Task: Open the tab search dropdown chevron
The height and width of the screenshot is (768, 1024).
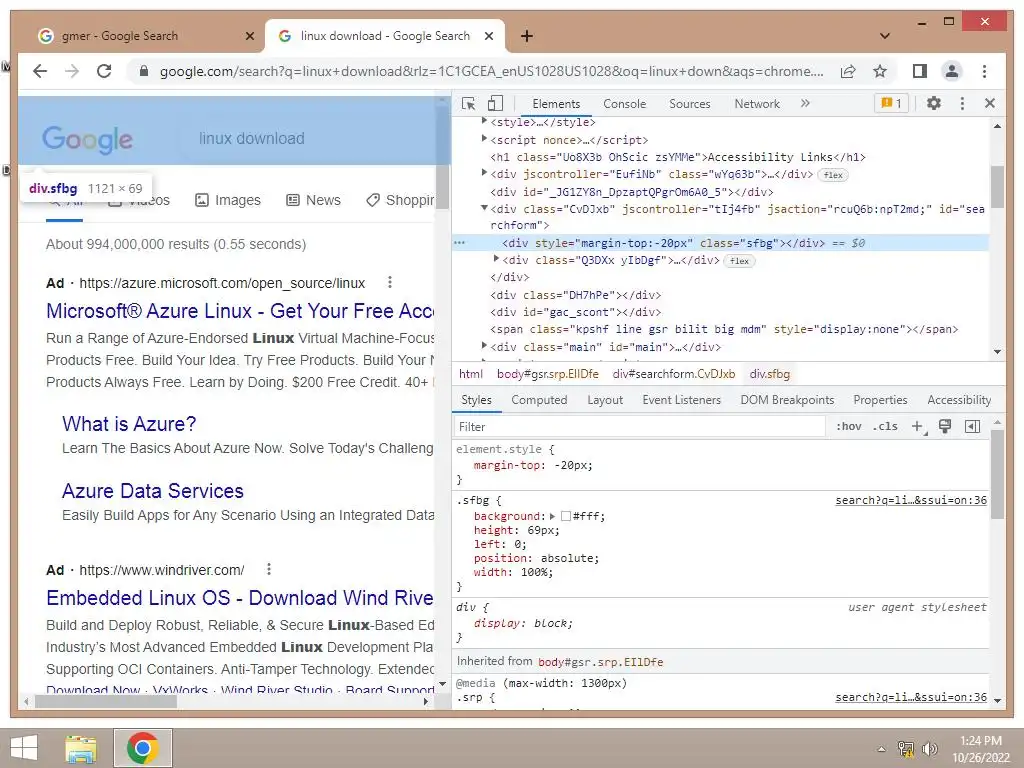Action: click(885, 36)
